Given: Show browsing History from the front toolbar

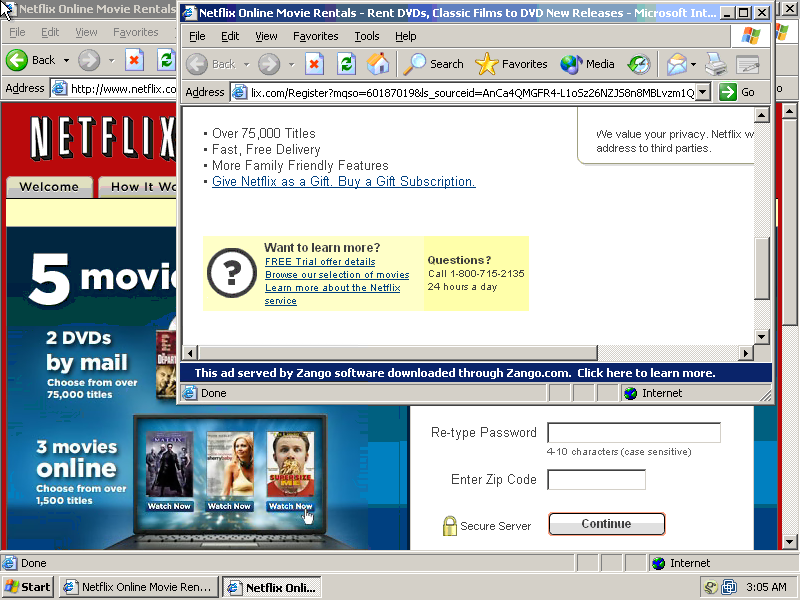Looking at the screenshot, I should pyautogui.click(x=639, y=64).
